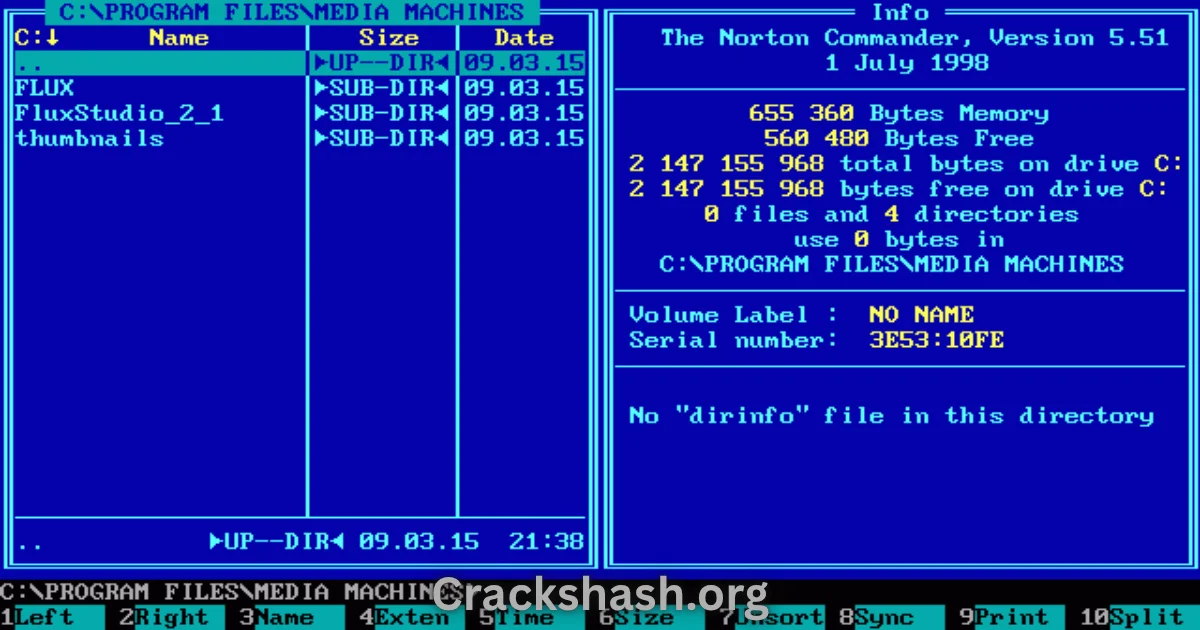
Task: Click the Name column header
Action: [179, 38]
